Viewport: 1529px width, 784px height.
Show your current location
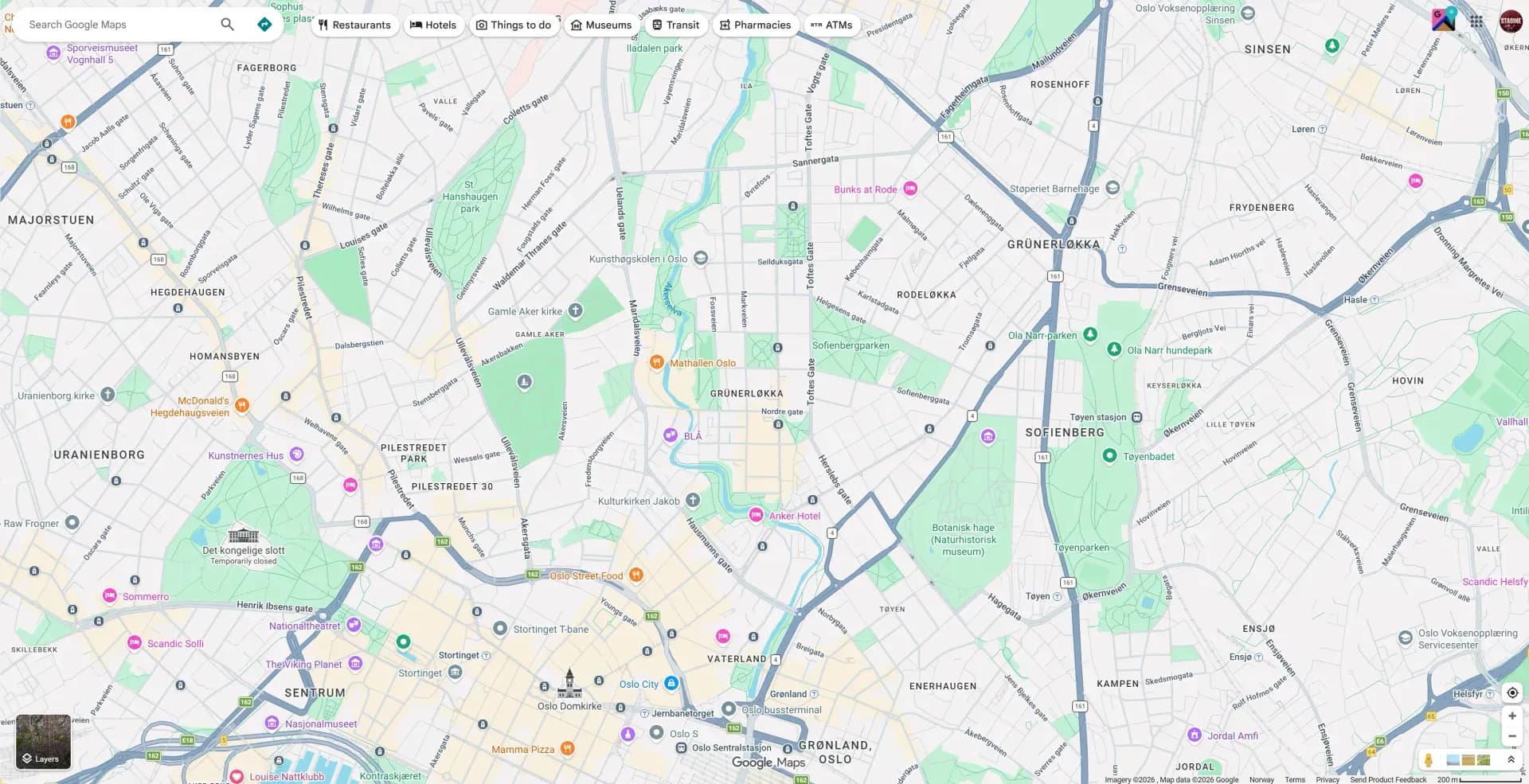click(x=1511, y=692)
